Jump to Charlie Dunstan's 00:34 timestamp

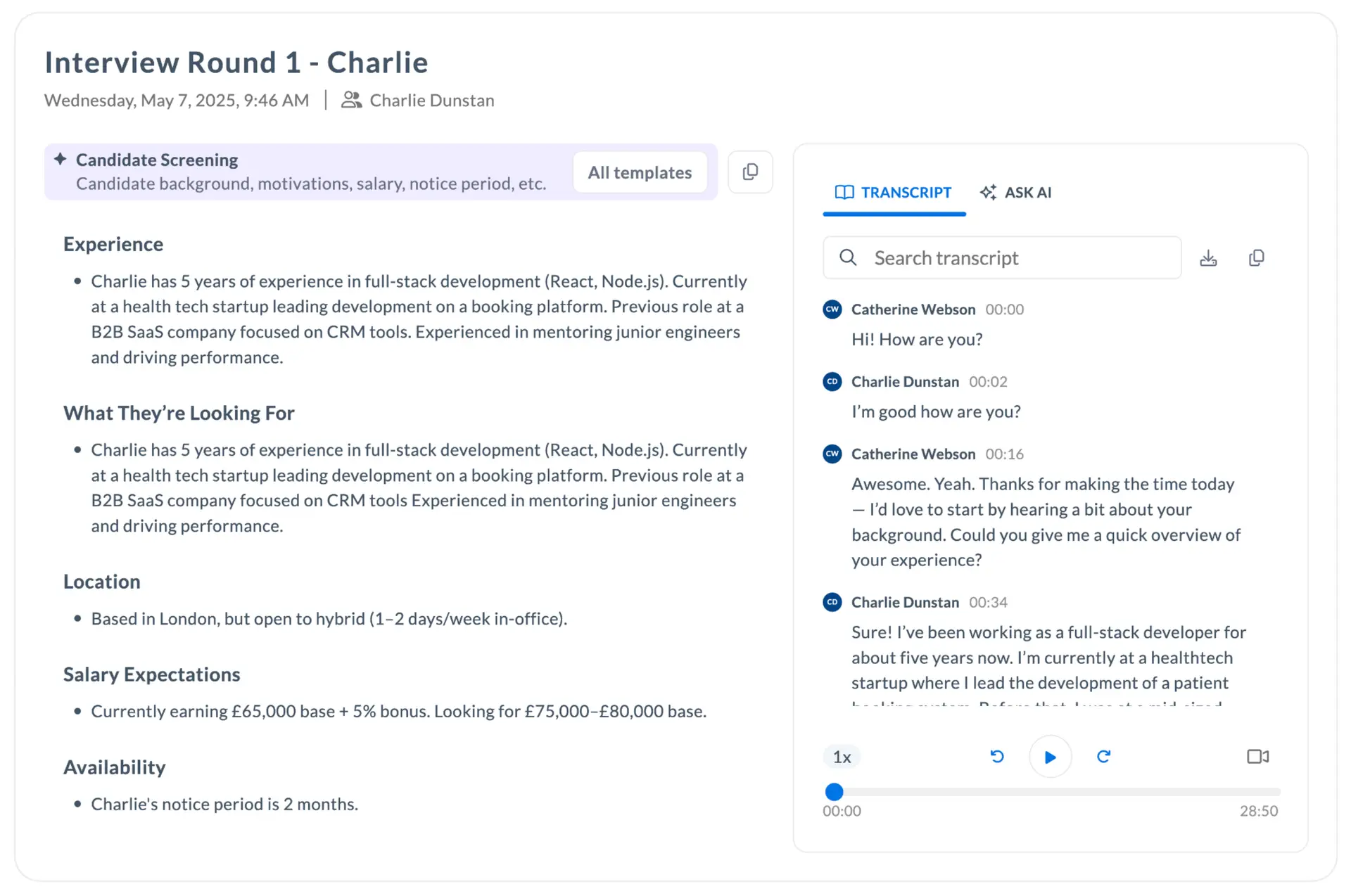click(x=988, y=602)
